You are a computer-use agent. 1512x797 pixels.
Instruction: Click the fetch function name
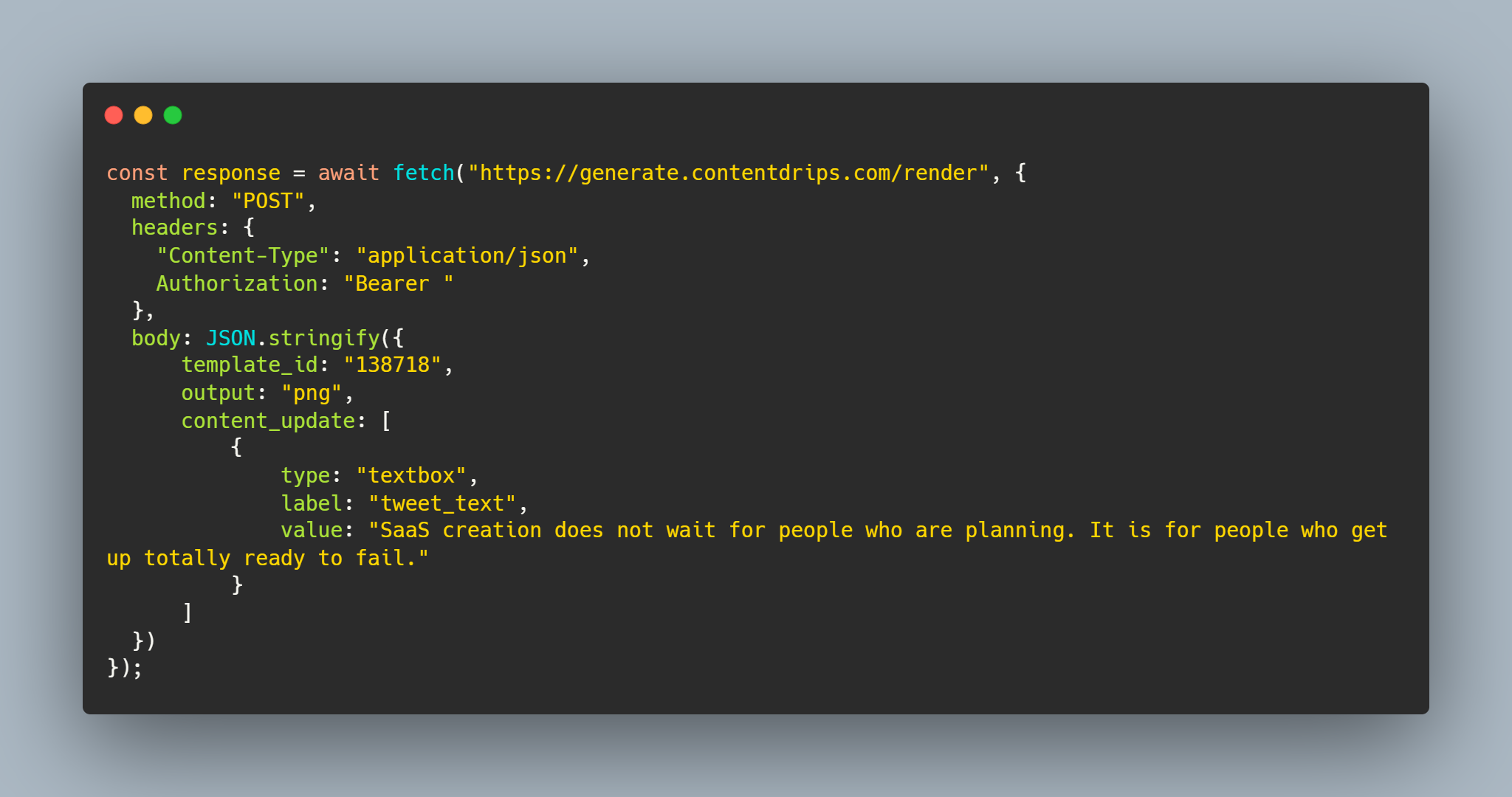pos(423,173)
